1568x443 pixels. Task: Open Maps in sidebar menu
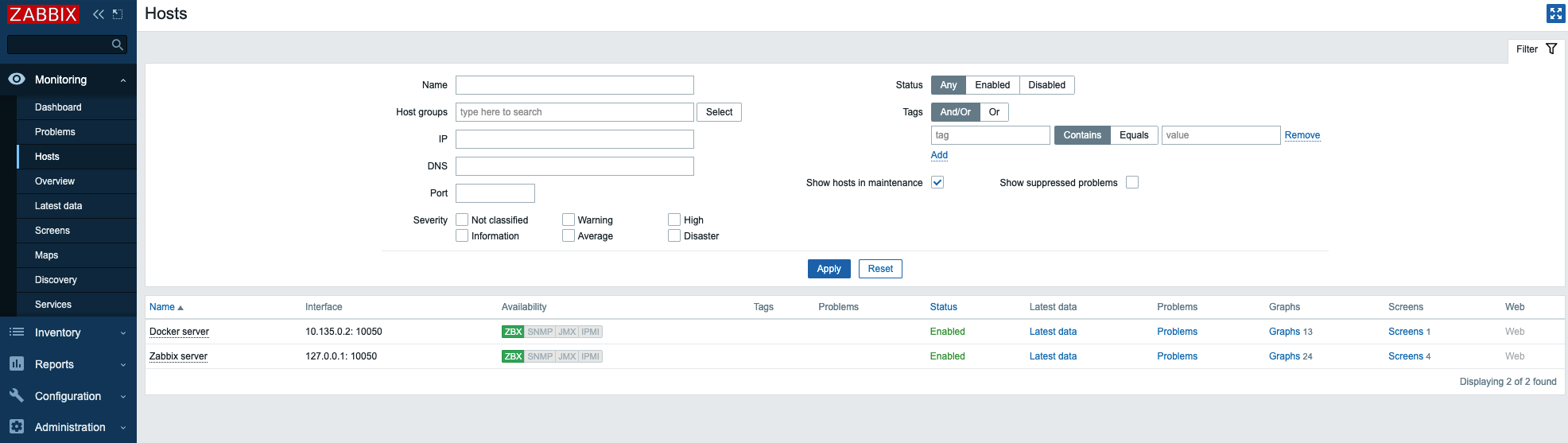(76, 255)
